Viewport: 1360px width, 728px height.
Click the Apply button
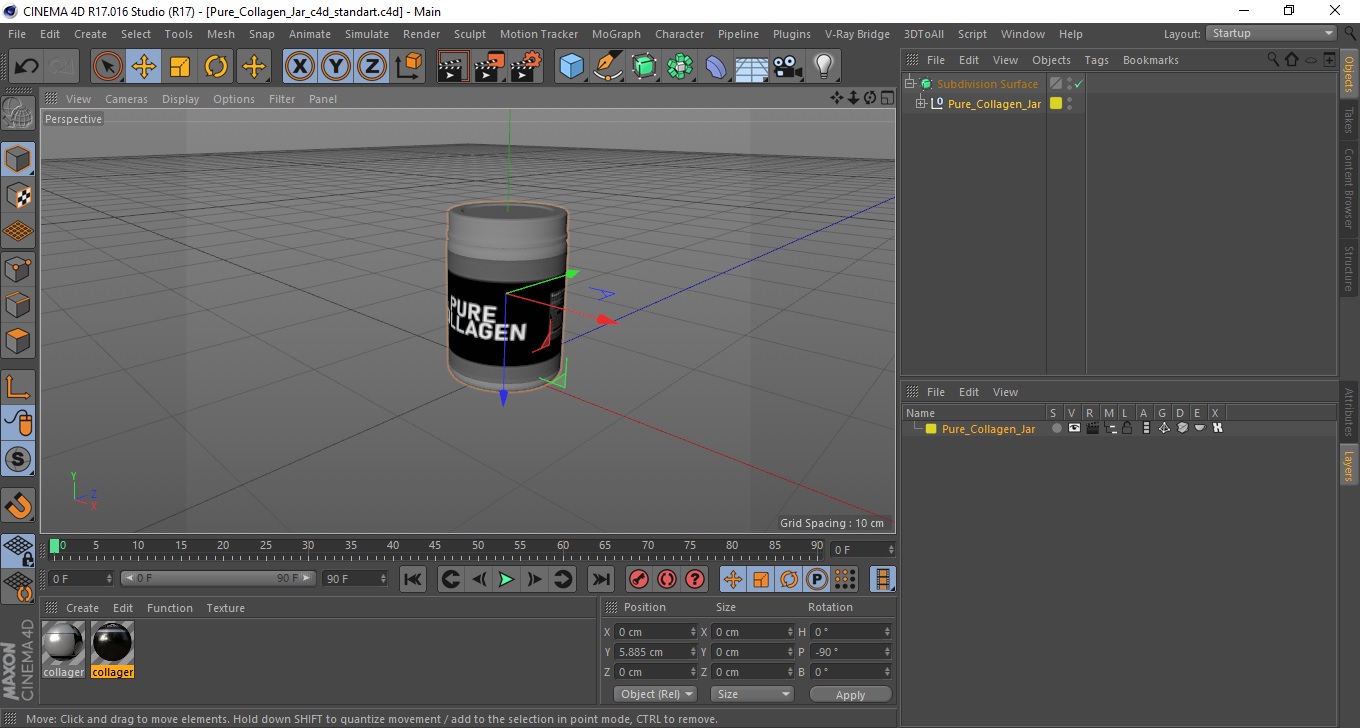tap(850, 694)
